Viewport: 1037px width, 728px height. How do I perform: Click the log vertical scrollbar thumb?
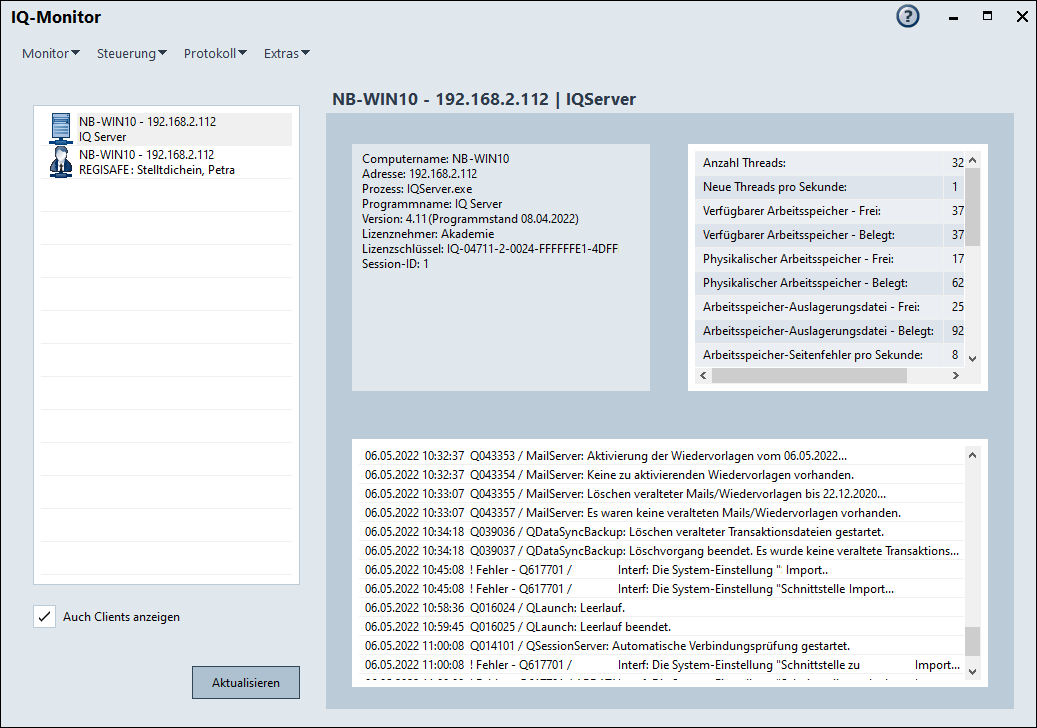[x=972, y=640]
